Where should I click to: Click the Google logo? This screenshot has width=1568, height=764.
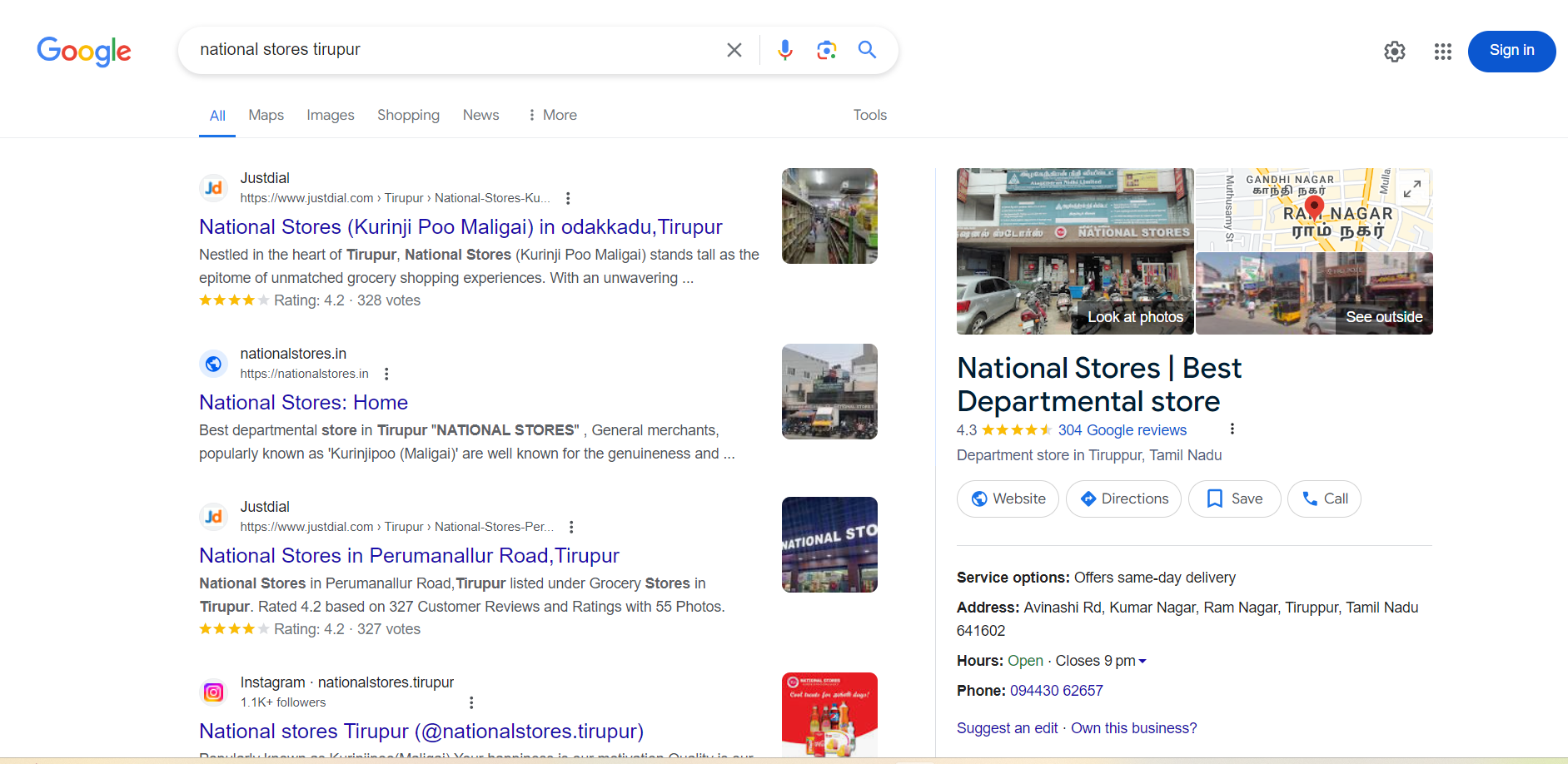tap(84, 51)
